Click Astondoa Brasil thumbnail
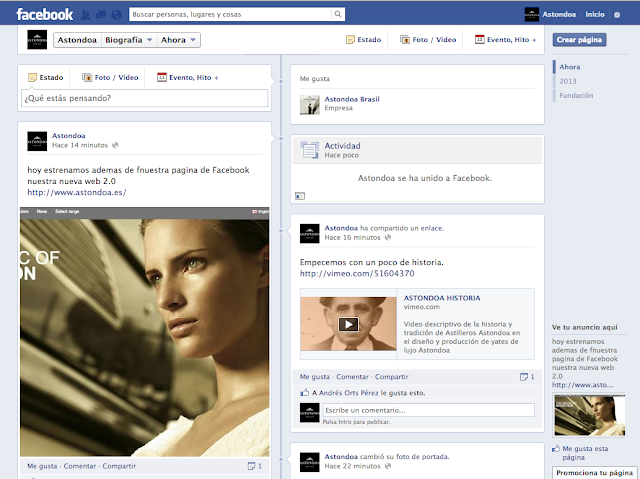The width and height of the screenshot is (640, 479). pyautogui.click(x=310, y=105)
